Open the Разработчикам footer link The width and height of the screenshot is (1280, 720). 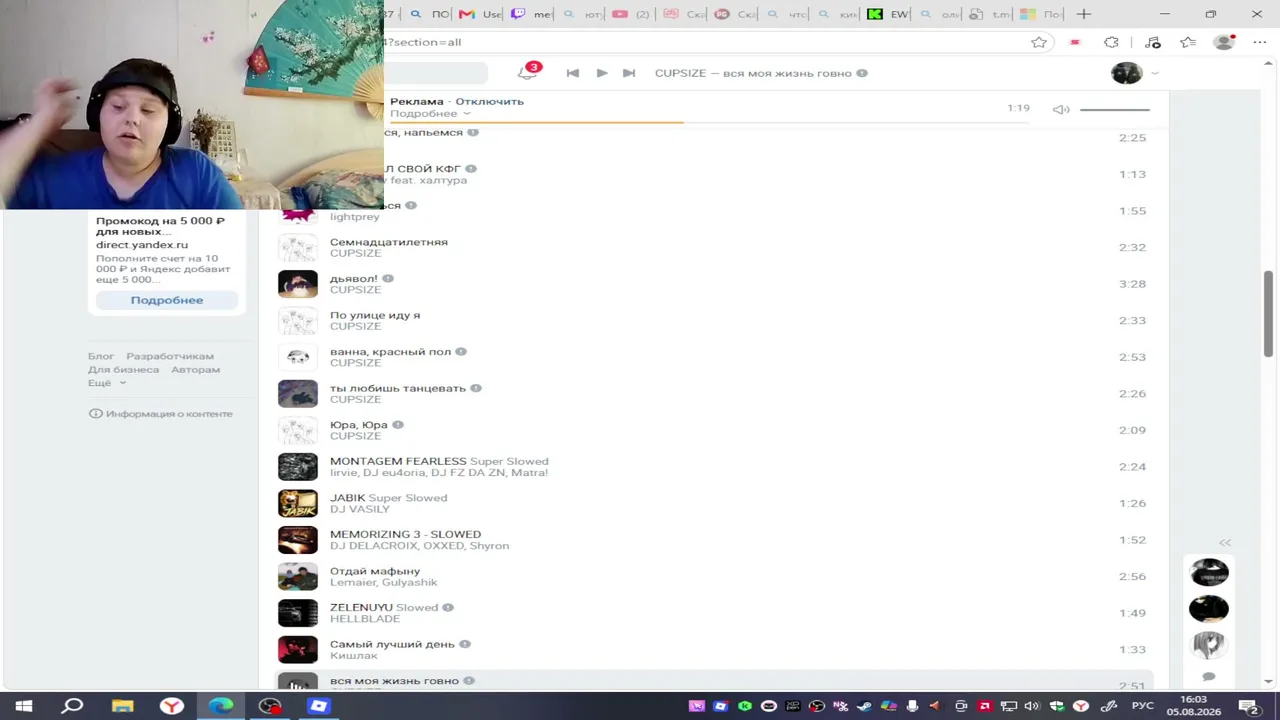pos(170,356)
